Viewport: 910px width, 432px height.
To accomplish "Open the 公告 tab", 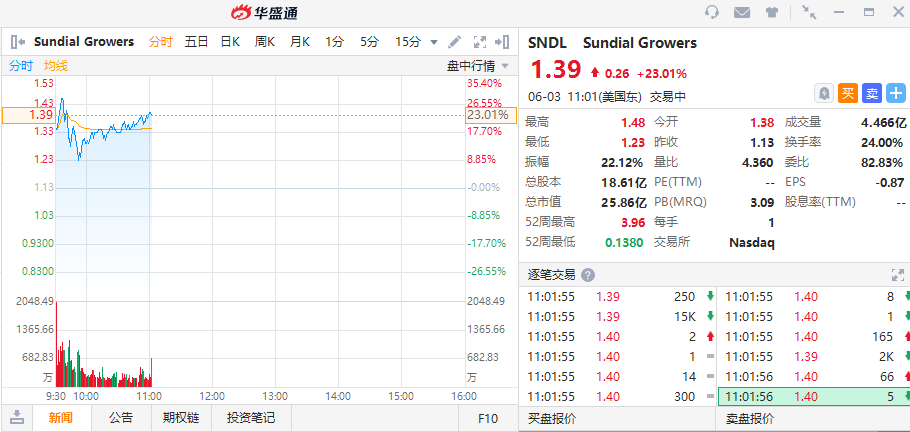I will click(120, 417).
